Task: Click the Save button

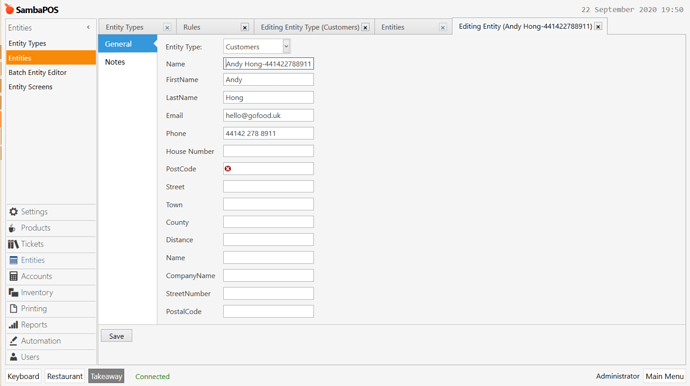Action: pyautogui.click(x=117, y=336)
